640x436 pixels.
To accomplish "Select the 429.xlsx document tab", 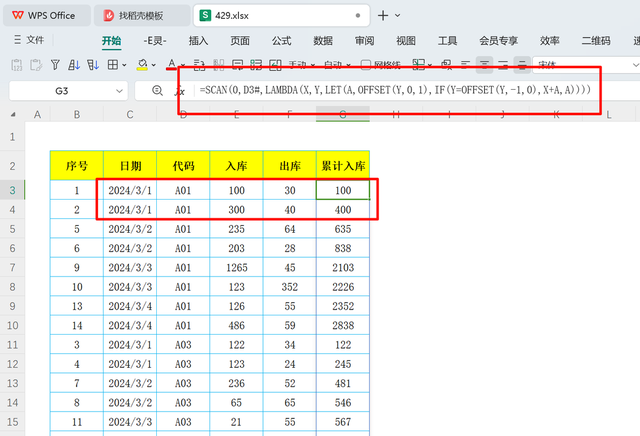I will coord(281,16).
